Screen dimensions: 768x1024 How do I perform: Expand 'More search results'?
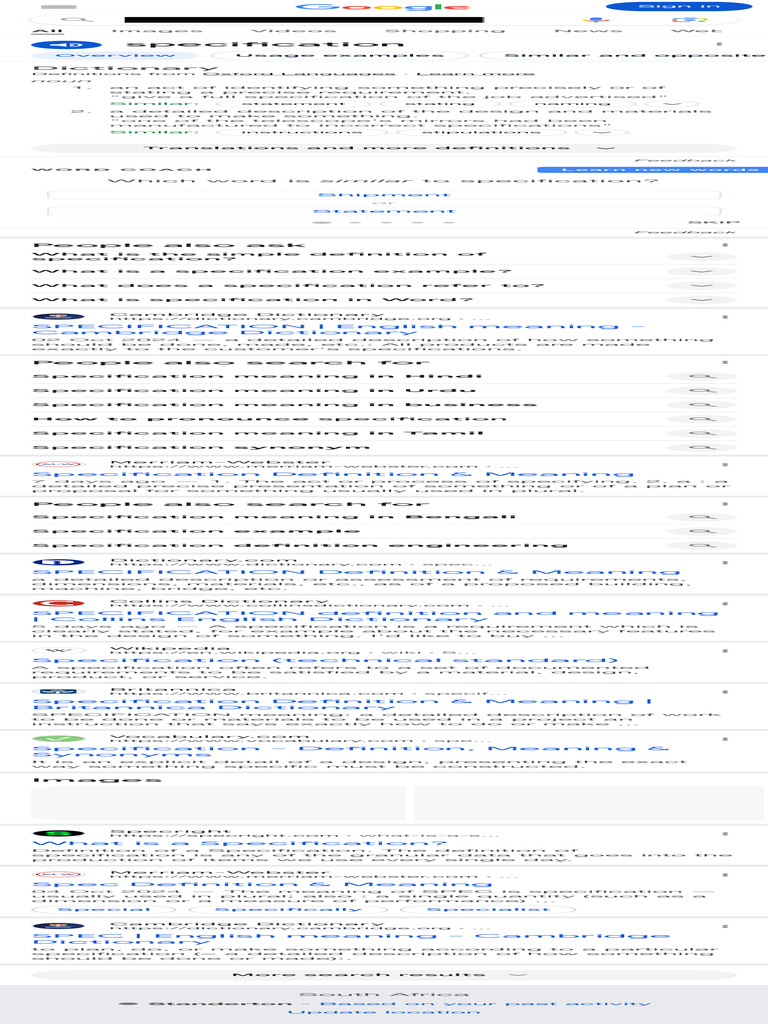tap(384, 975)
